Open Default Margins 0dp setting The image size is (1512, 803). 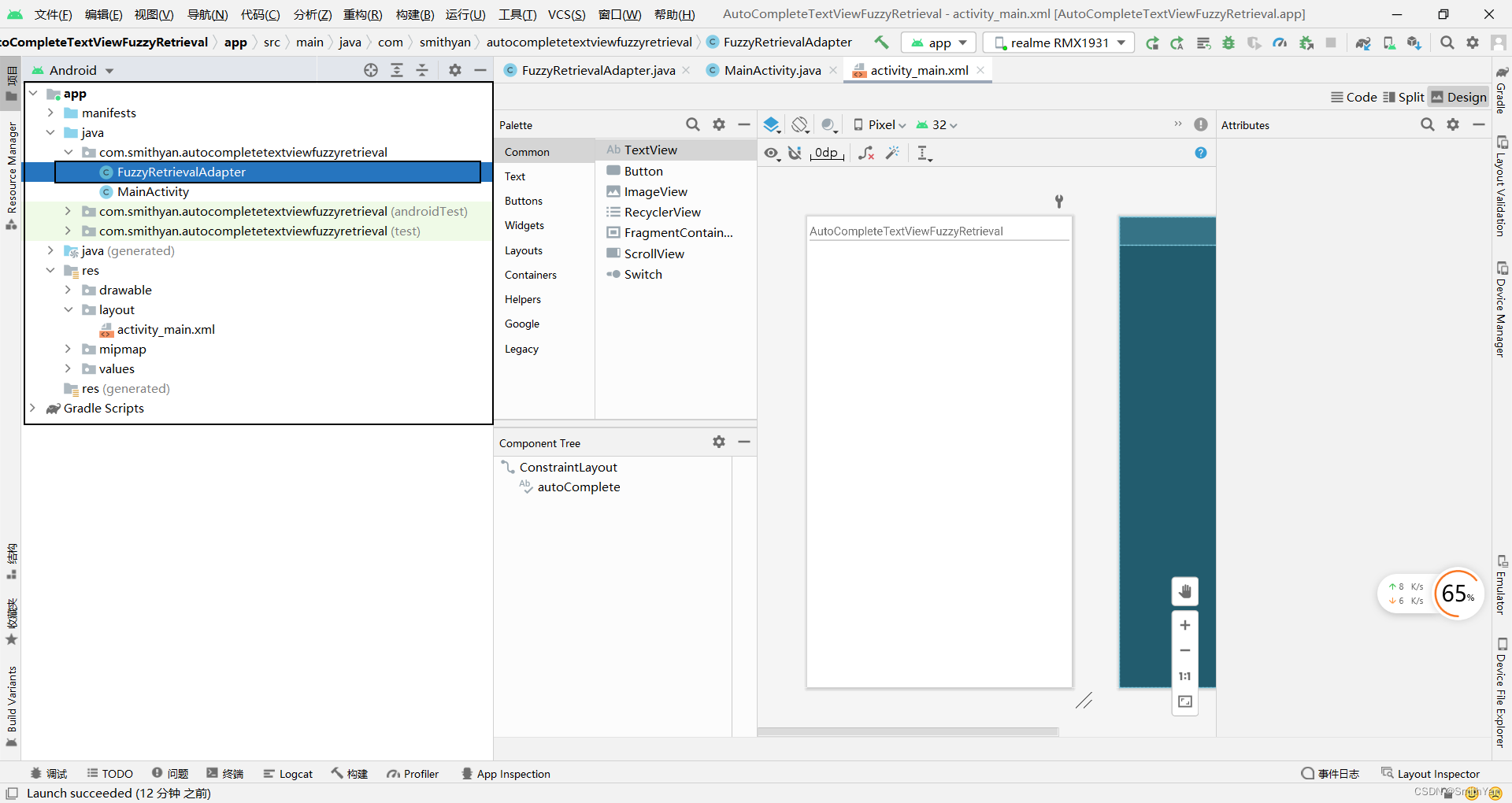(x=826, y=153)
